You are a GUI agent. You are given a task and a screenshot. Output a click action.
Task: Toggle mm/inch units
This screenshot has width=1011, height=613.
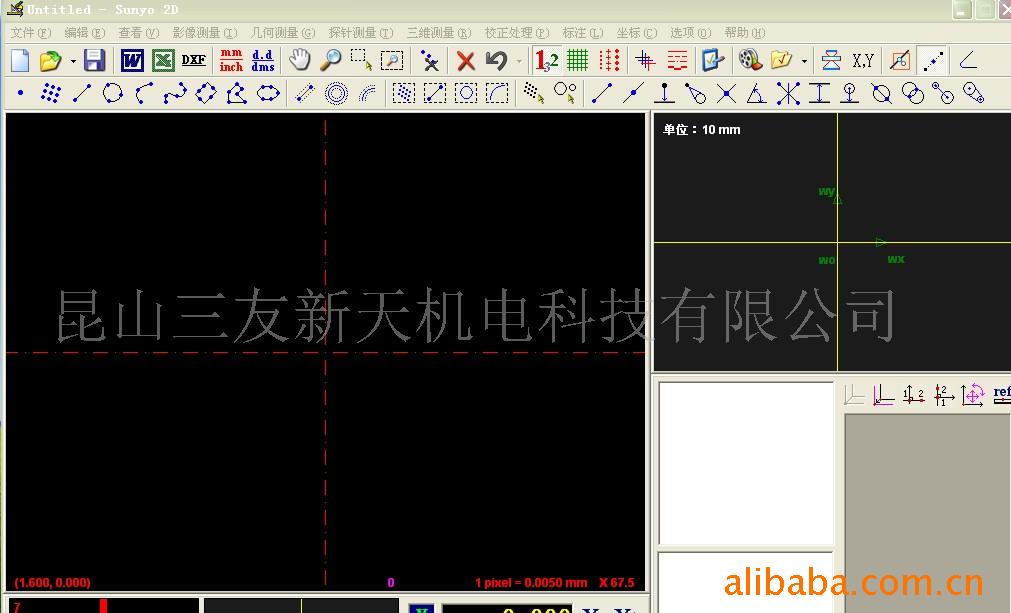231,61
